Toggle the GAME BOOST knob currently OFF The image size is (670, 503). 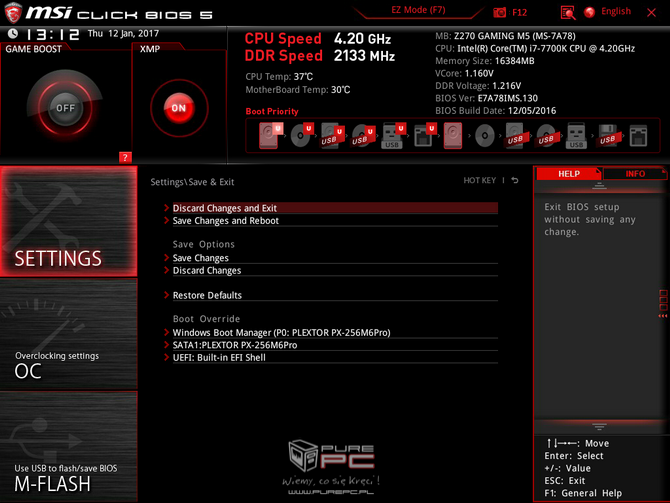click(65, 108)
